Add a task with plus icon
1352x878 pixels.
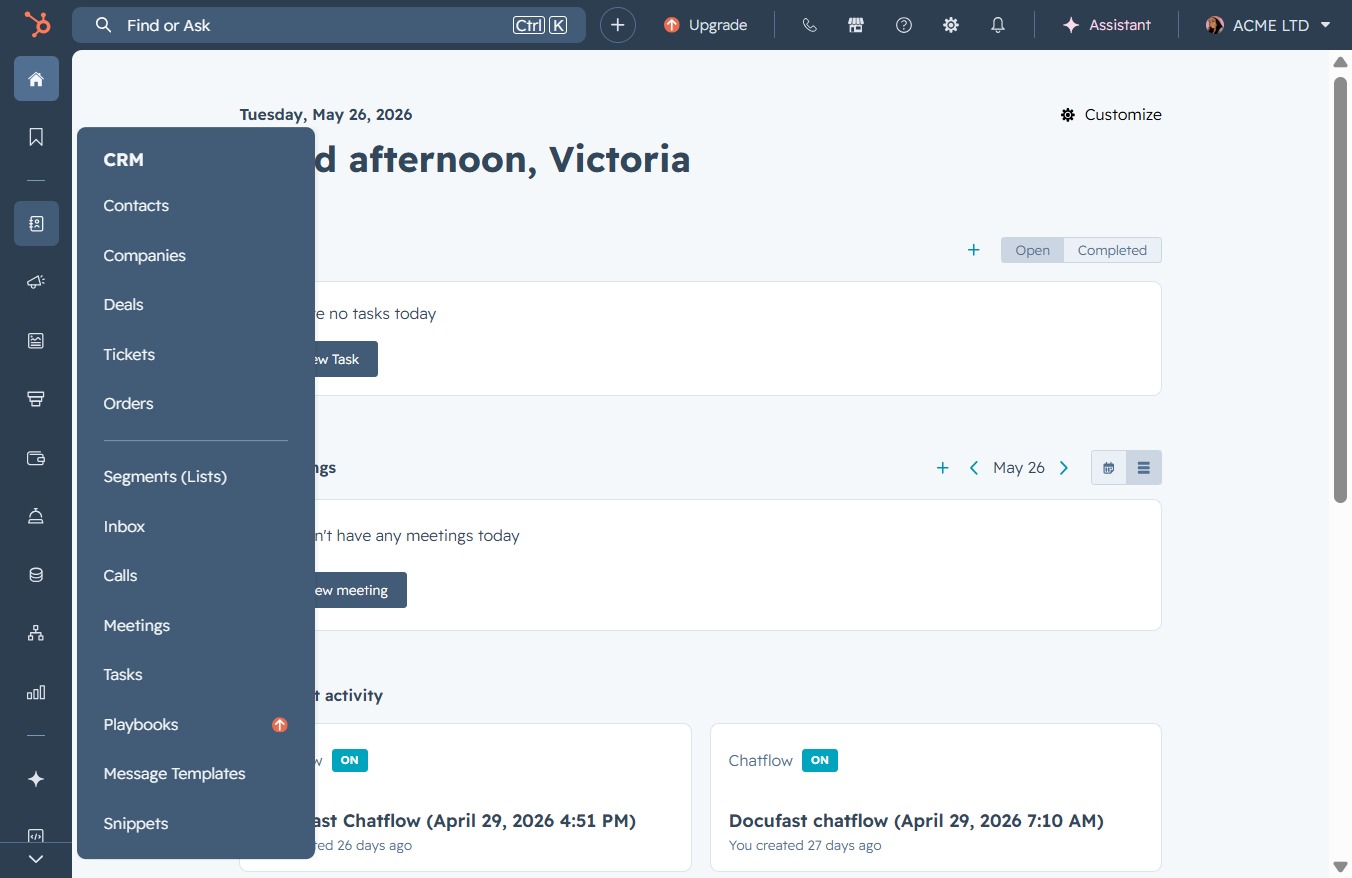[973, 250]
